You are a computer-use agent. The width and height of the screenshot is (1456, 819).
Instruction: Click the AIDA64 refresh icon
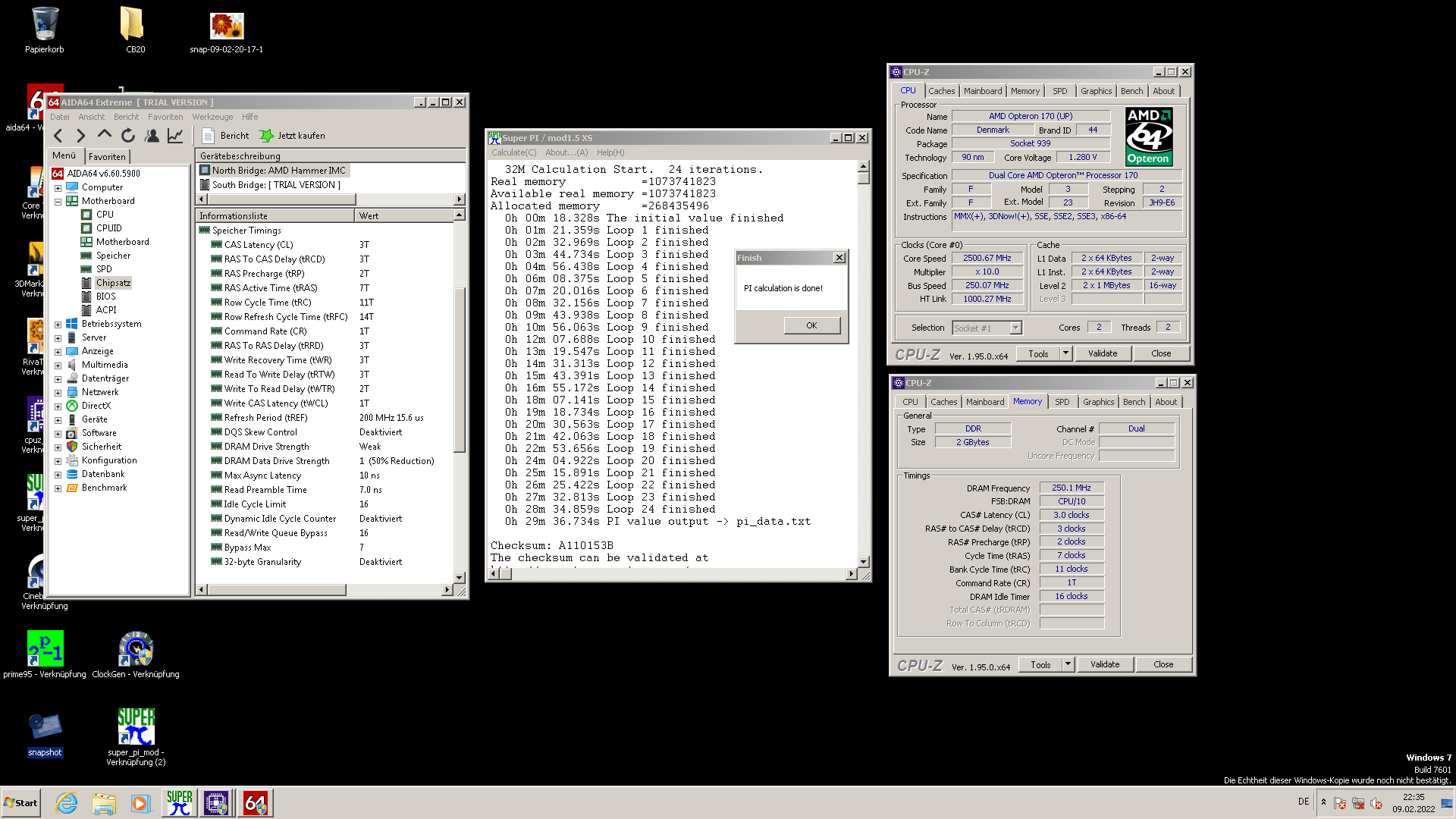point(128,136)
